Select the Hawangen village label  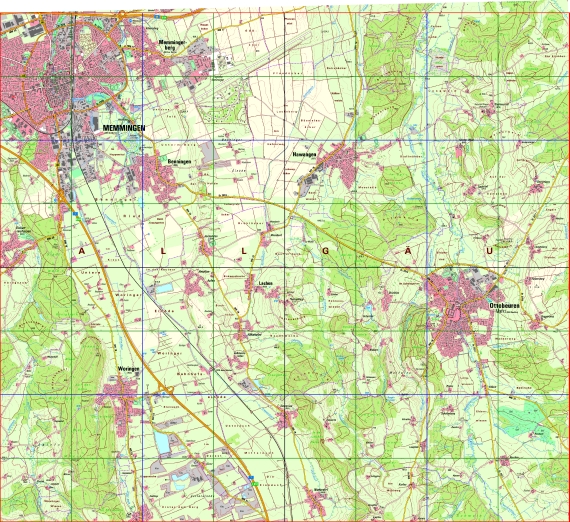pos(304,154)
